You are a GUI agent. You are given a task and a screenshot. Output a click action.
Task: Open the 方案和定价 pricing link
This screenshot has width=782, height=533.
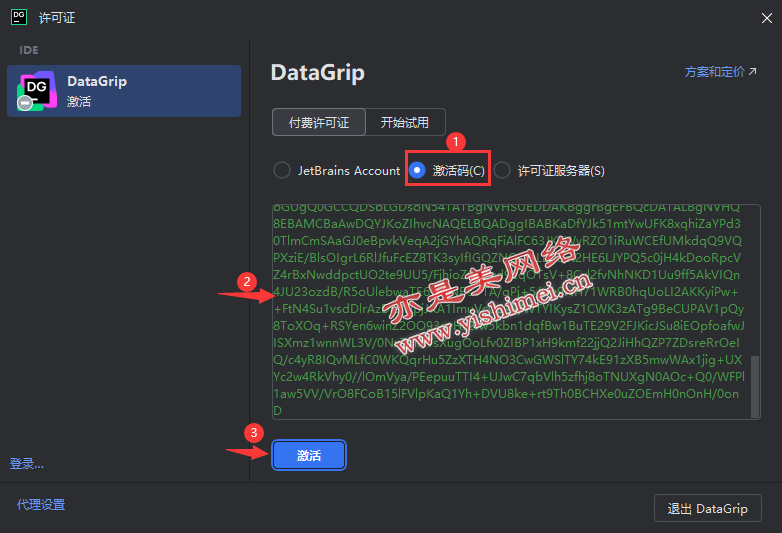coord(720,72)
